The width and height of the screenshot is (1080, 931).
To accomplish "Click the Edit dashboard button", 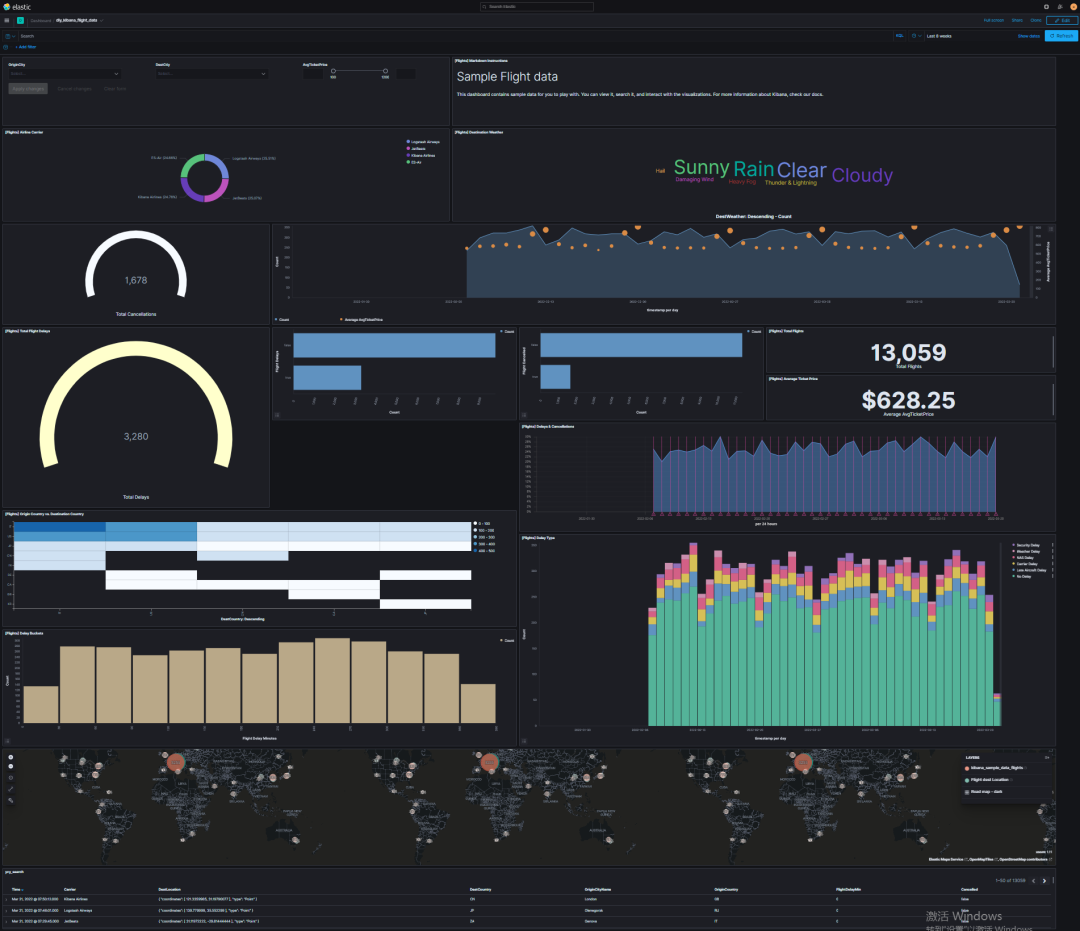I will click(1061, 21).
